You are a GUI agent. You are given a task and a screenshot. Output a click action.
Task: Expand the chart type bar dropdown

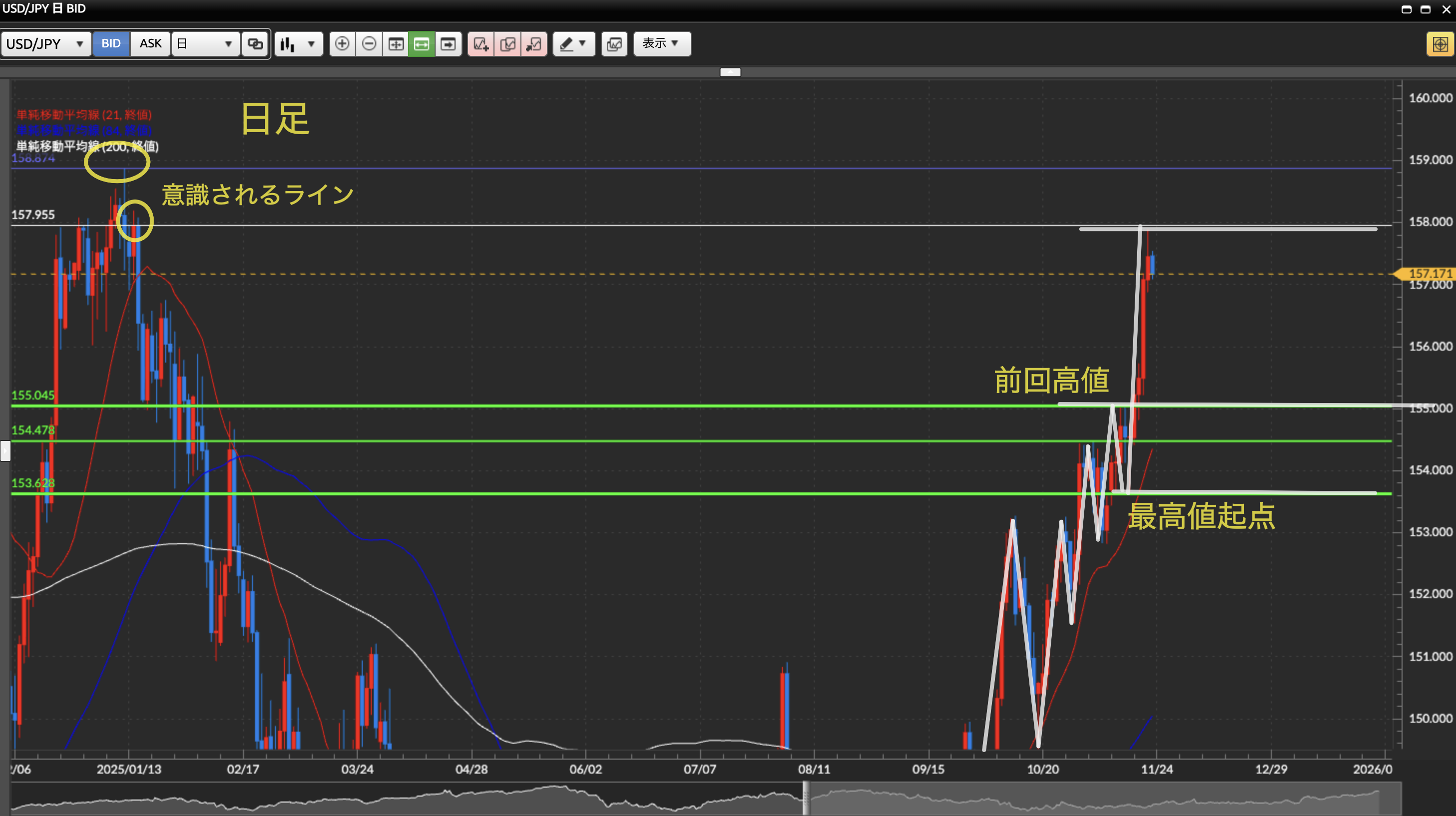[298, 43]
